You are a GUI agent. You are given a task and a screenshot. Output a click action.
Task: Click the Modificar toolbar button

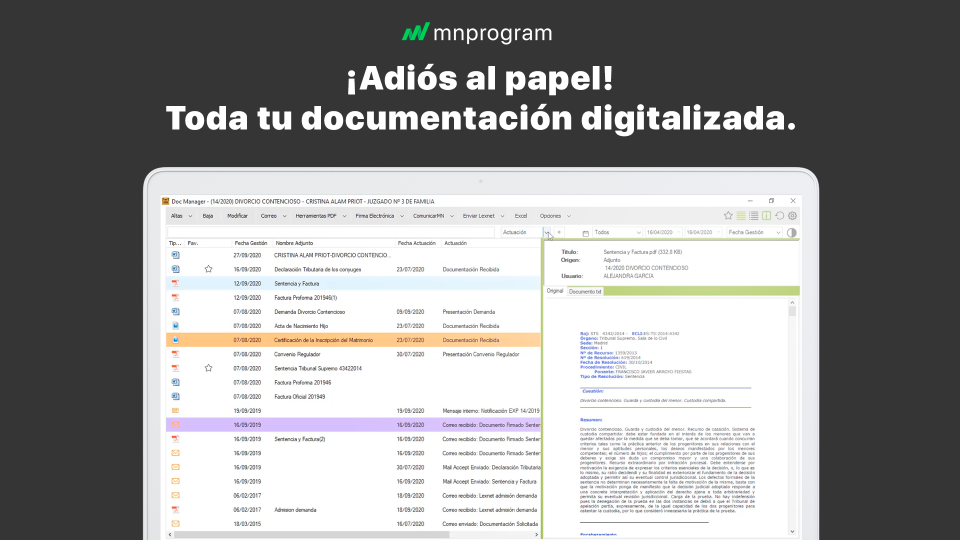click(237, 216)
